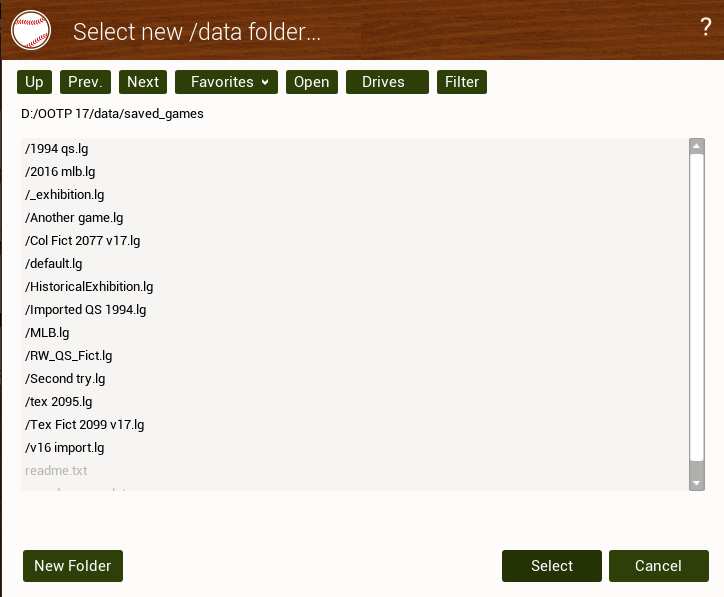Click the Open button
Image resolution: width=724 pixels, height=597 pixels.
point(312,82)
